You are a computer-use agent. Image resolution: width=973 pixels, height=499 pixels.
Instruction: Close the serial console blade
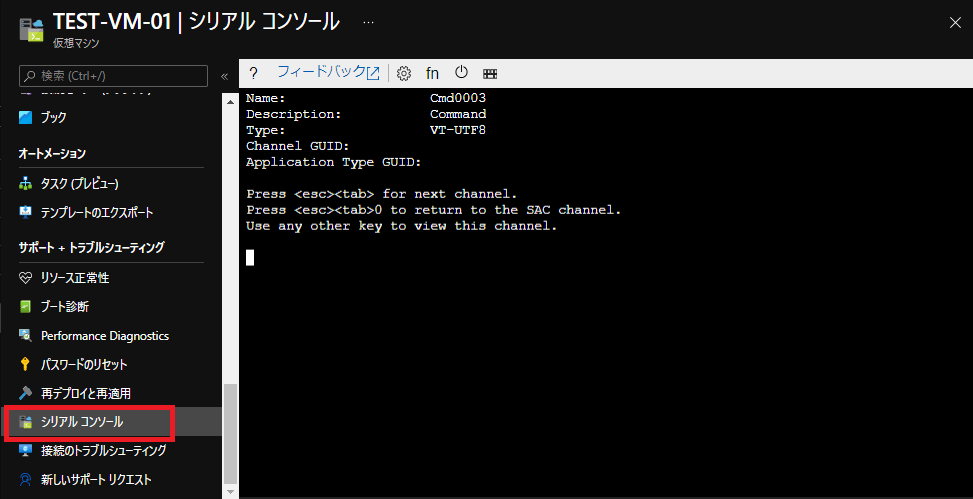[955, 23]
